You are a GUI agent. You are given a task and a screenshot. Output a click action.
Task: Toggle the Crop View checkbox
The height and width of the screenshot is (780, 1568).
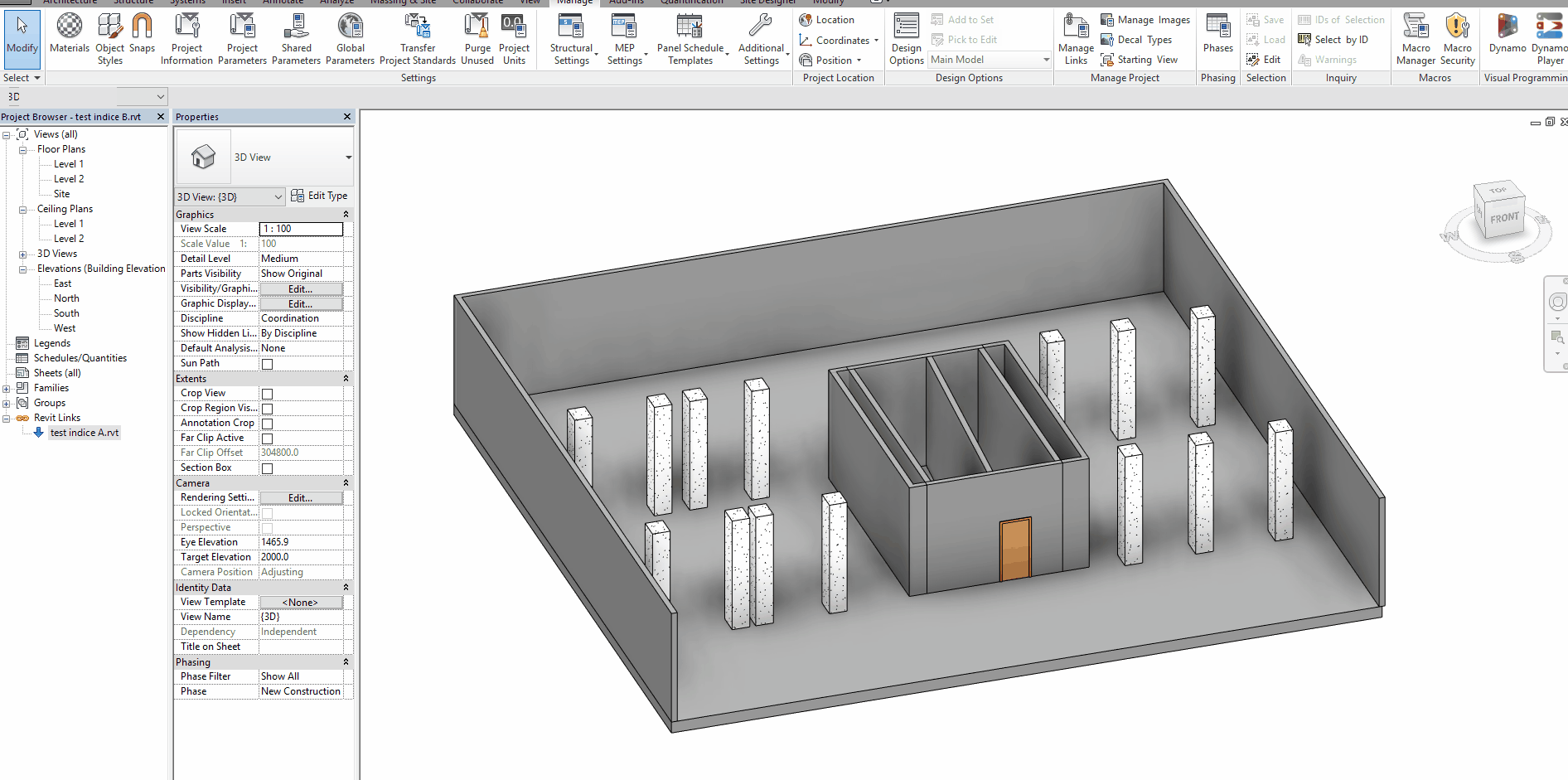click(268, 394)
